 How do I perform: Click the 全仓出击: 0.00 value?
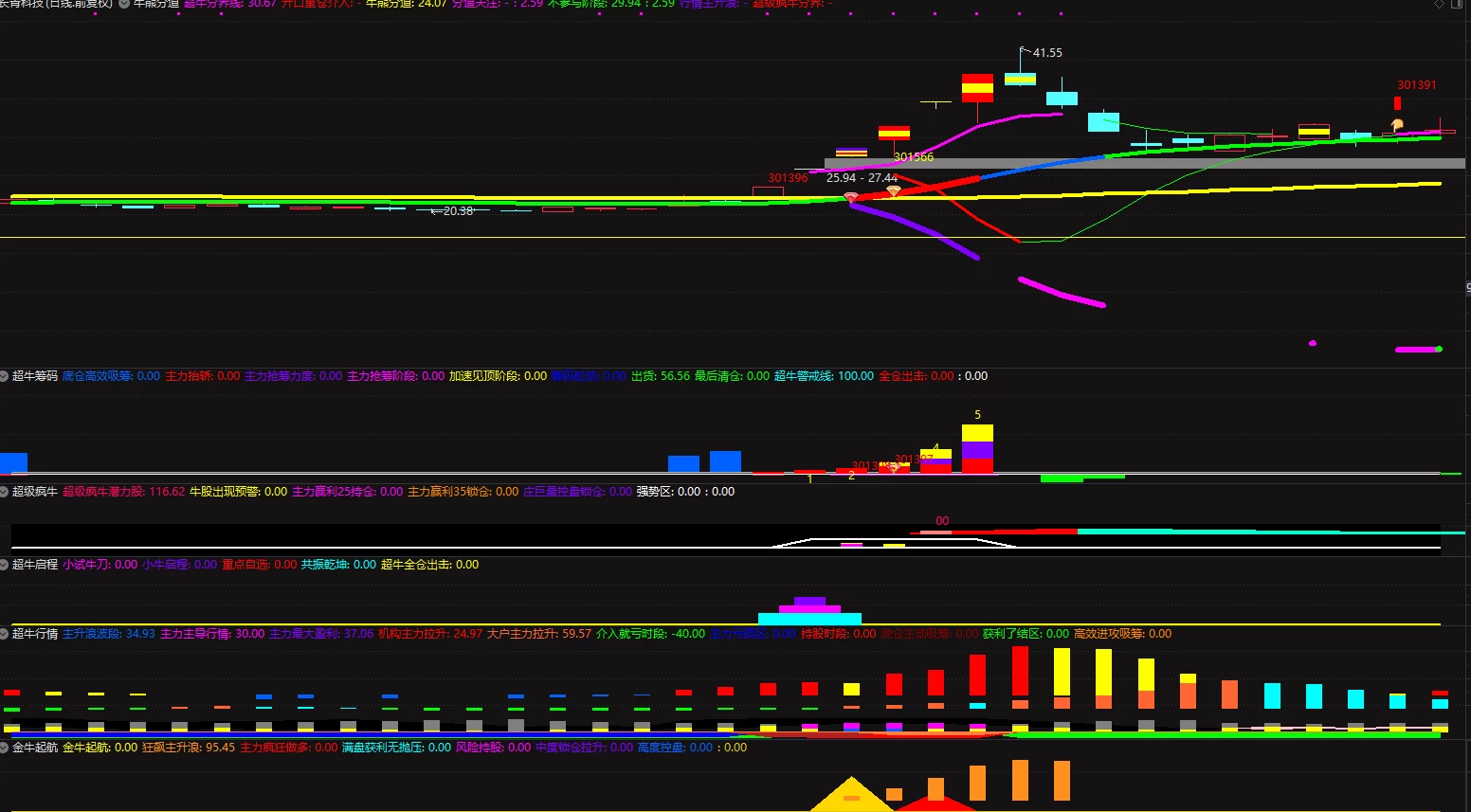tap(917, 376)
